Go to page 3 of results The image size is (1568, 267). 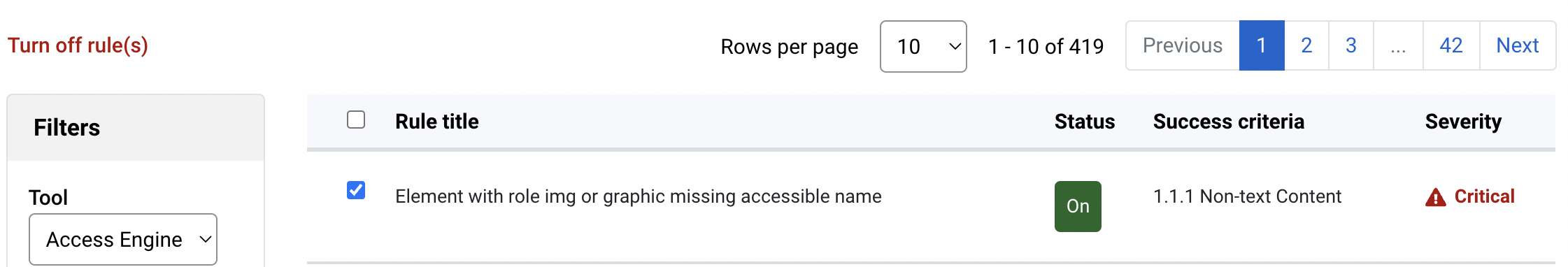tap(1351, 45)
